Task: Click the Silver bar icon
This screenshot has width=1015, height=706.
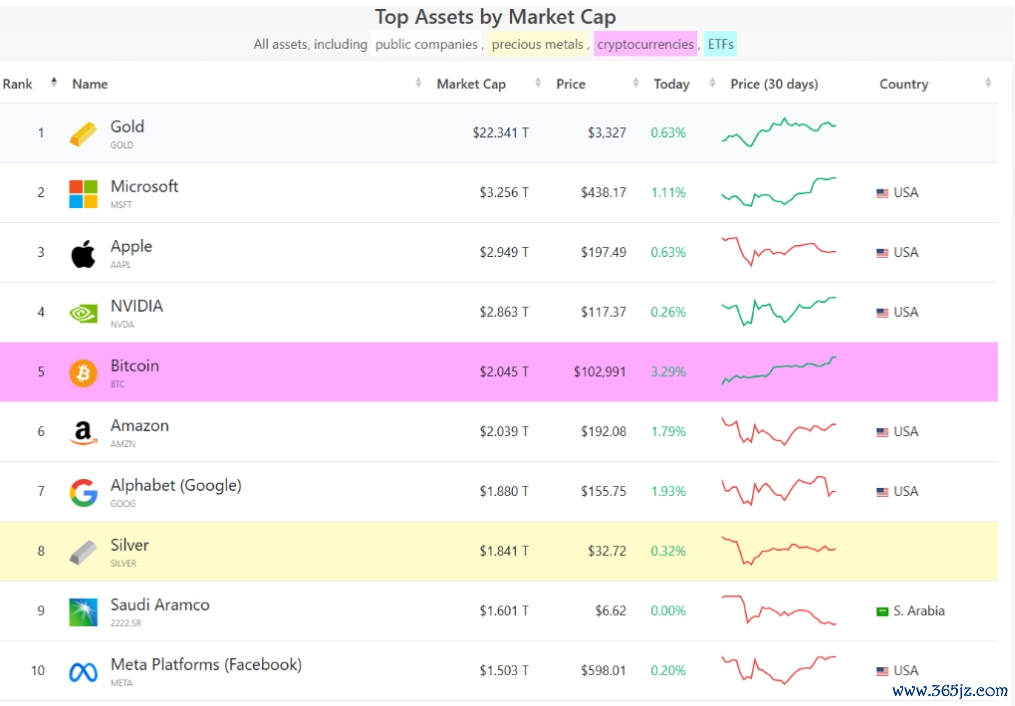Action: tap(83, 552)
